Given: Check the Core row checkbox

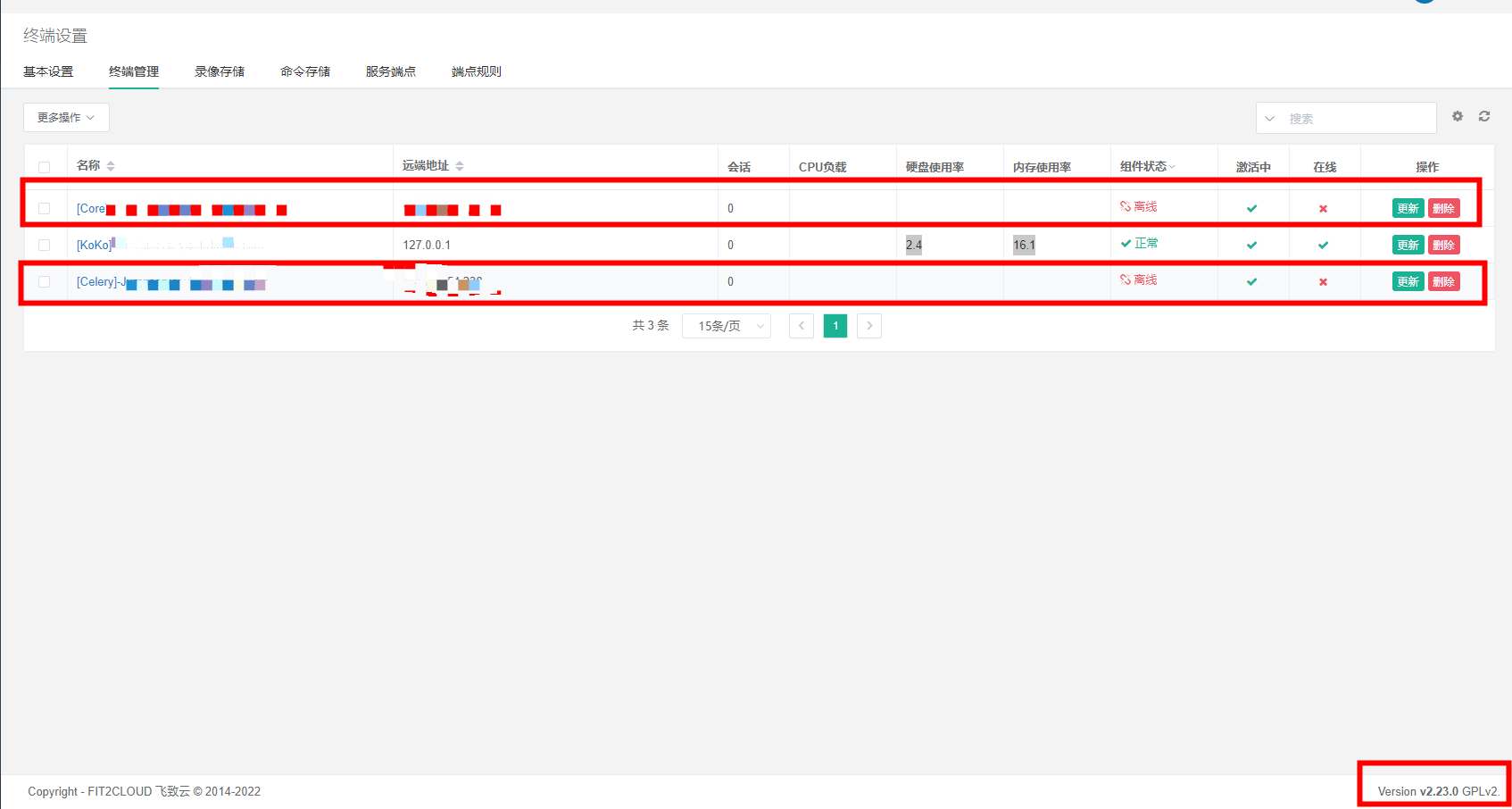Looking at the screenshot, I should coord(44,207).
